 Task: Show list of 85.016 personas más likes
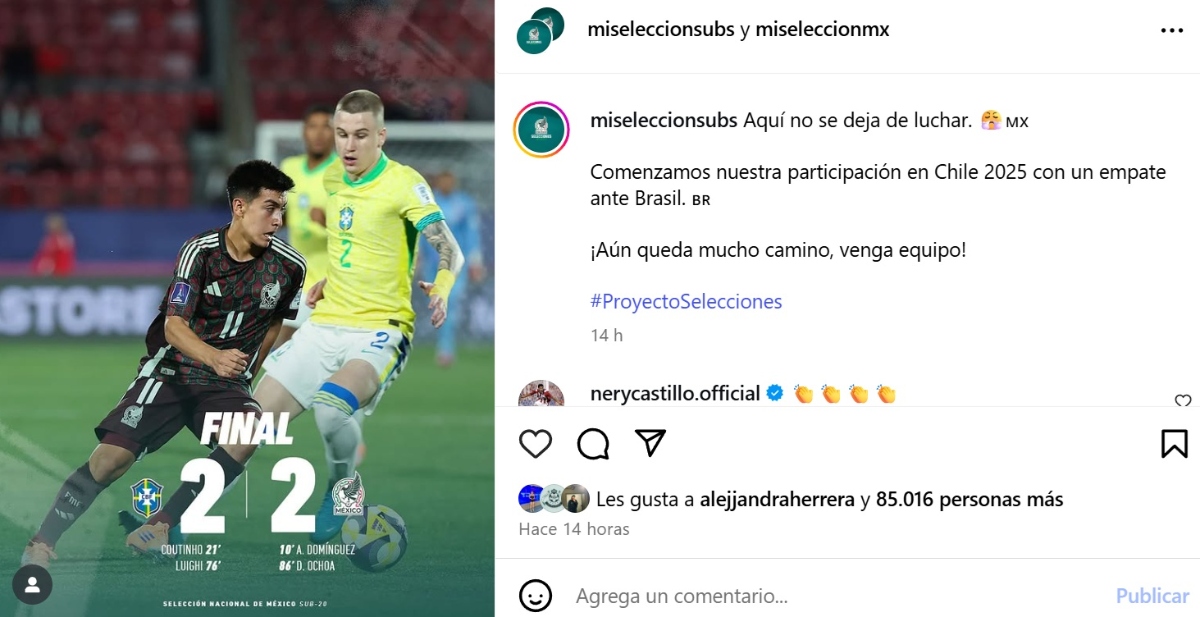pyautogui.click(x=969, y=499)
